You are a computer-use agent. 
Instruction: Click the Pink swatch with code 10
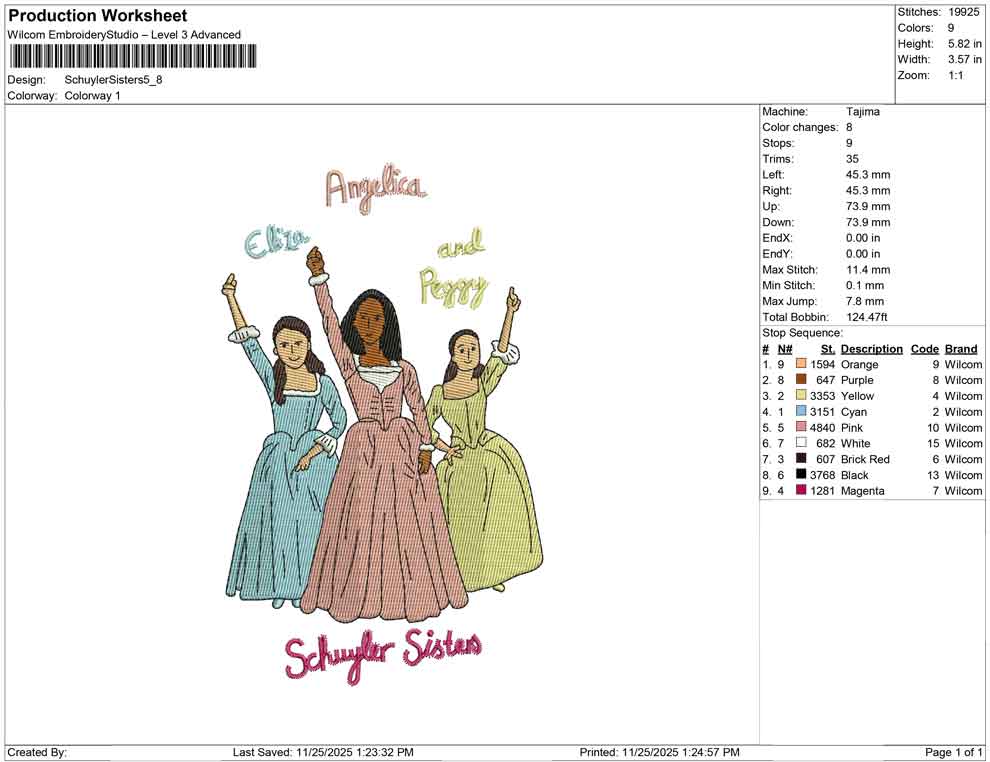click(799, 428)
